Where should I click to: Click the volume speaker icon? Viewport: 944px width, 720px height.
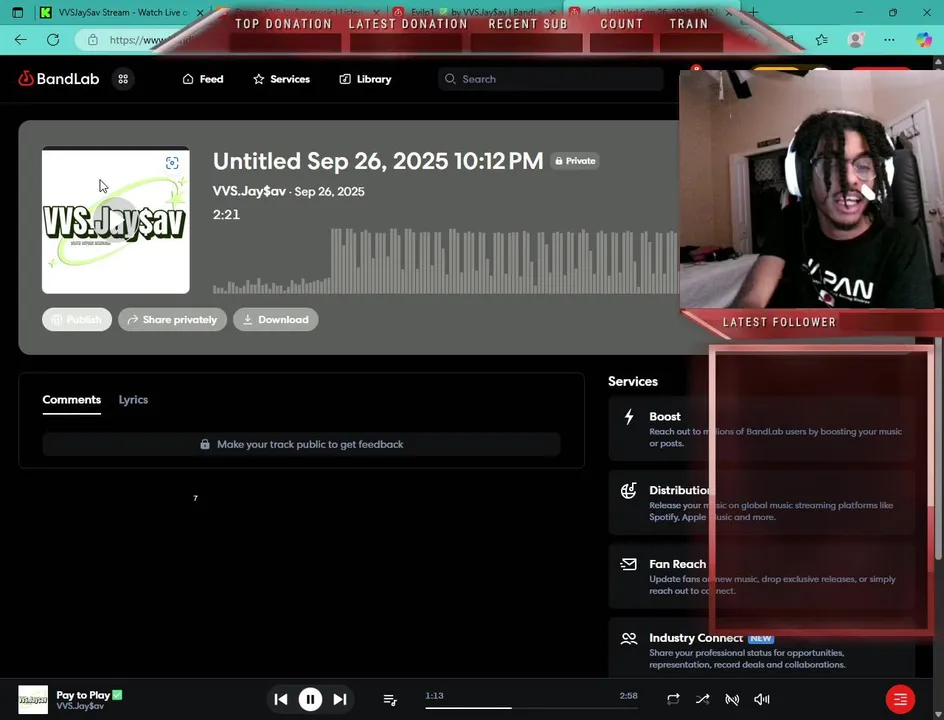(762, 699)
